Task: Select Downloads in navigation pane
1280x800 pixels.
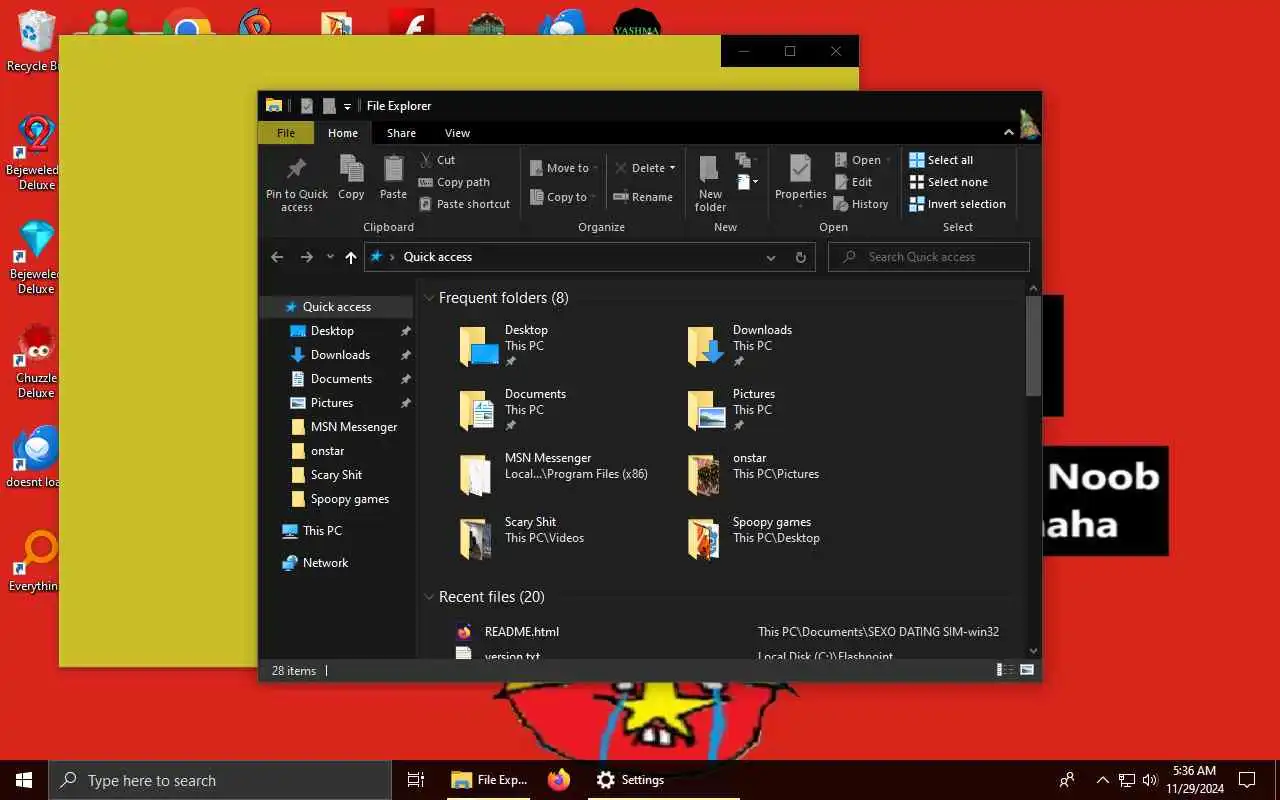Action: pos(340,355)
